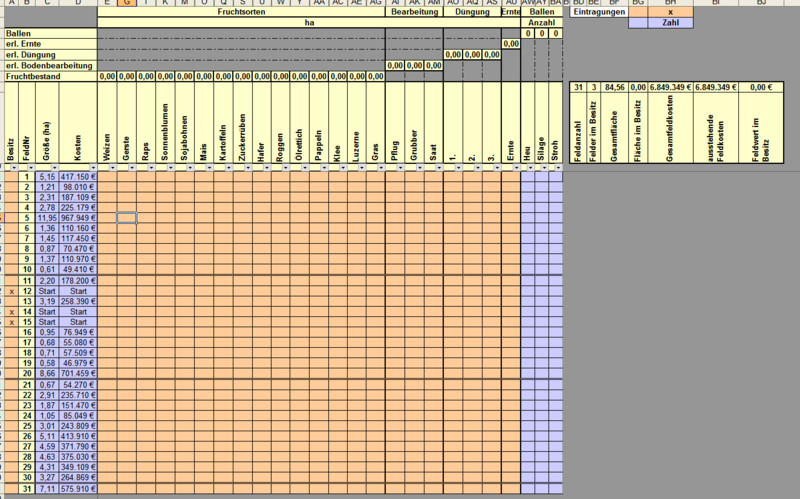Screen dimensions: 800x499
Task: Open the Heu column filter dropdown
Action: click(x=531, y=166)
